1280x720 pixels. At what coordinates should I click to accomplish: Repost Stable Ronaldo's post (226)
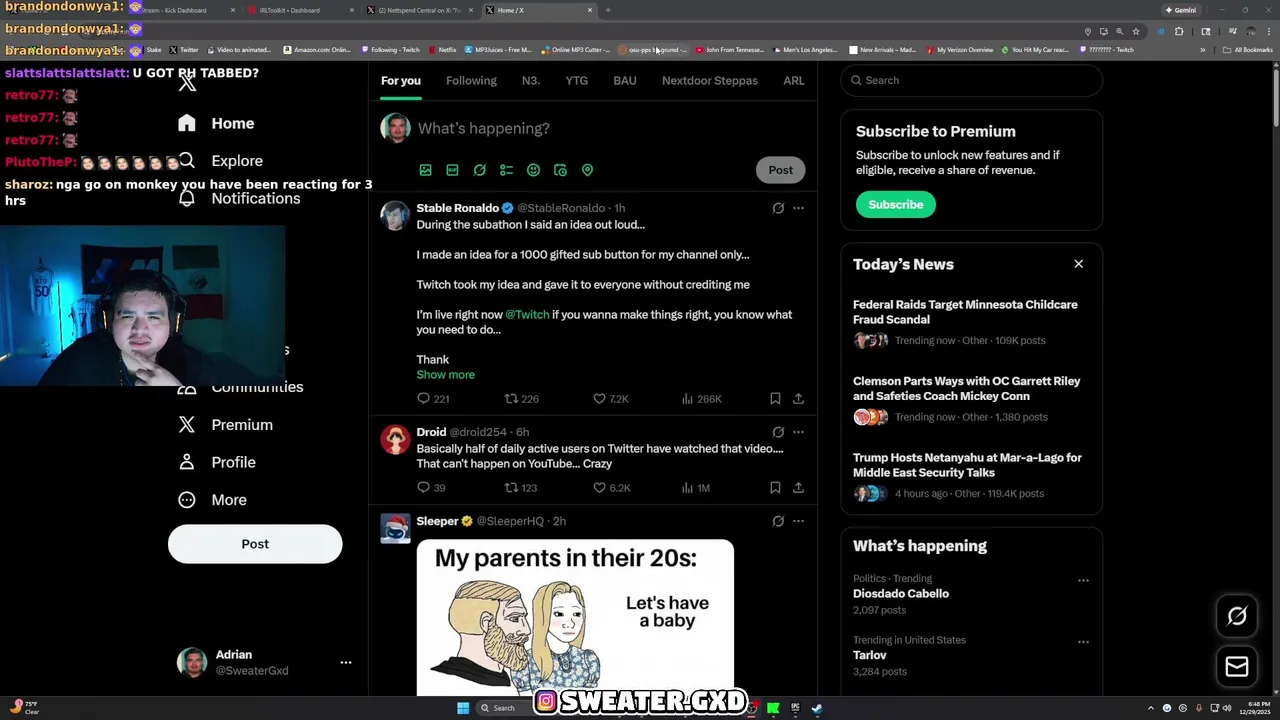(x=521, y=399)
